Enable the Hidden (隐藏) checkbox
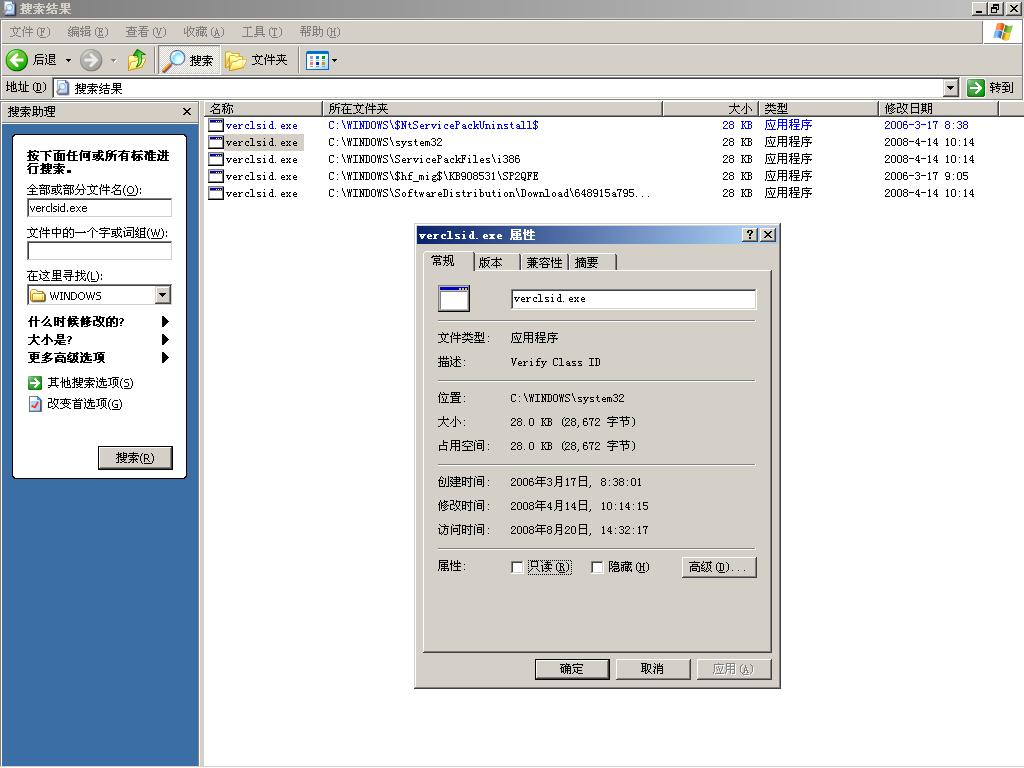This screenshot has height=768, width=1024. 597,567
